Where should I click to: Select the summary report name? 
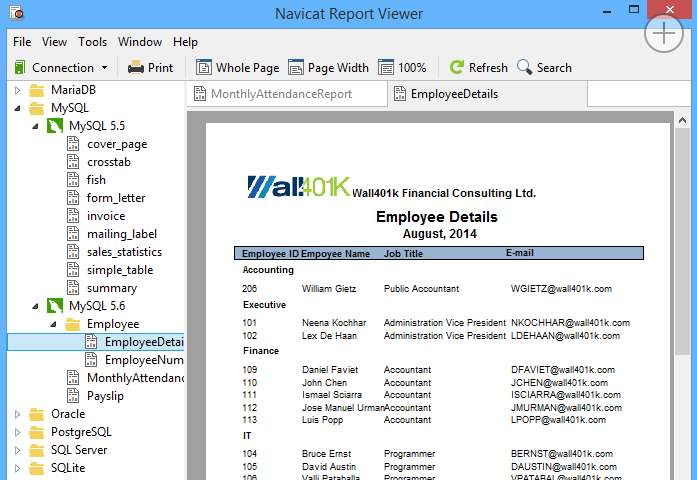point(112,288)
